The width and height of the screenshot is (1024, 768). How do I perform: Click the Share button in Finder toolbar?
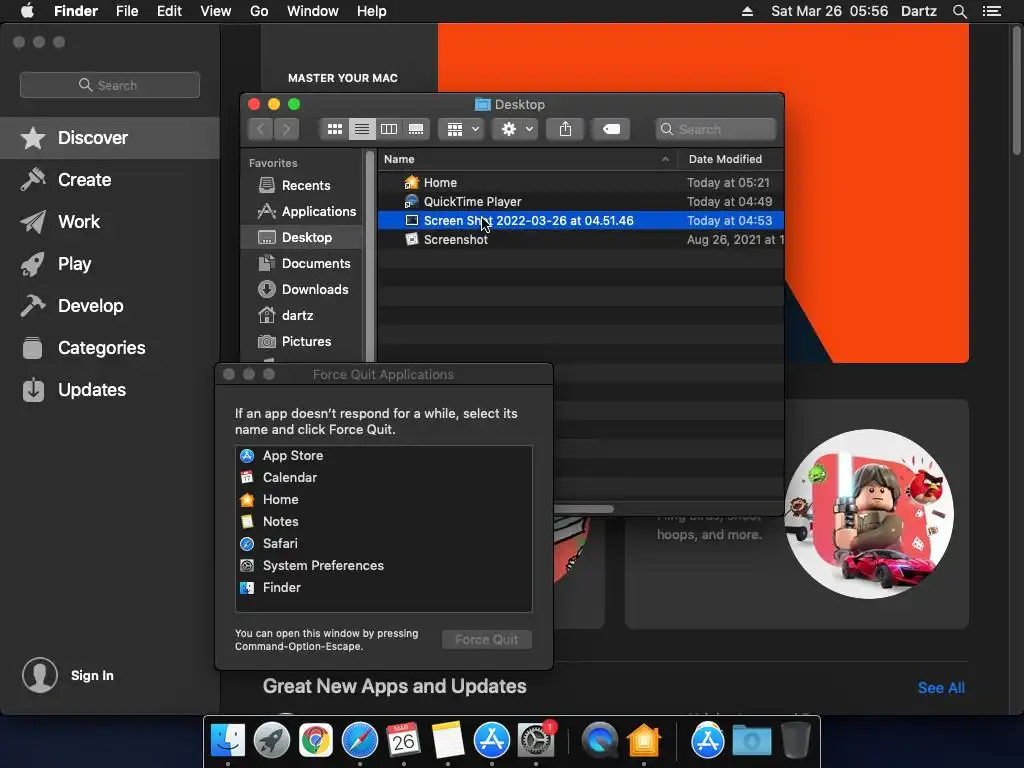coord(566,129)
